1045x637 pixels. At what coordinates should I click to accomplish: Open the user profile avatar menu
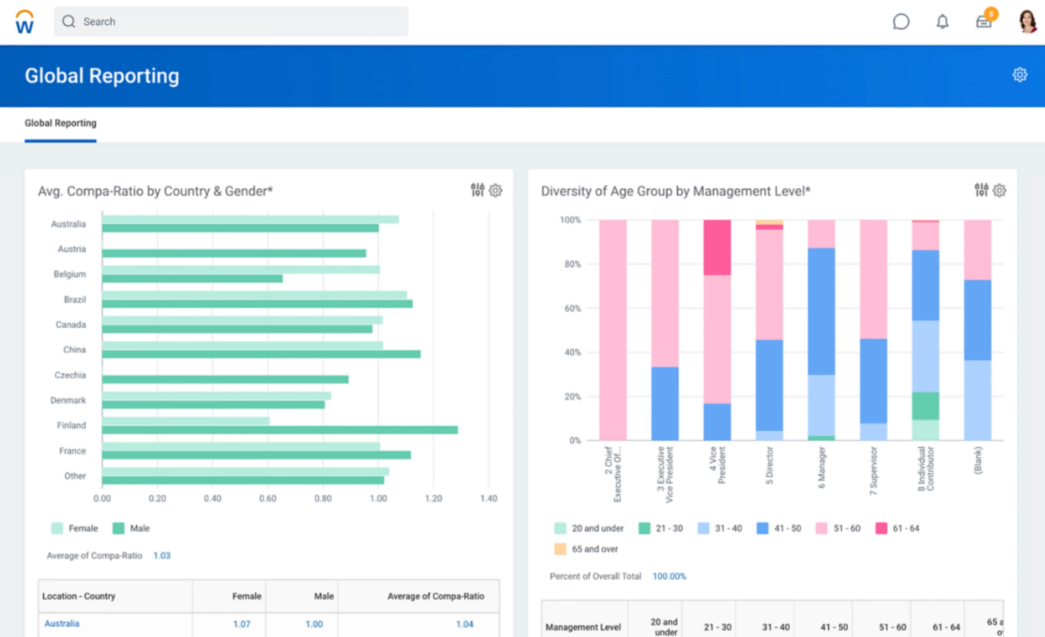click(1027, 21)
